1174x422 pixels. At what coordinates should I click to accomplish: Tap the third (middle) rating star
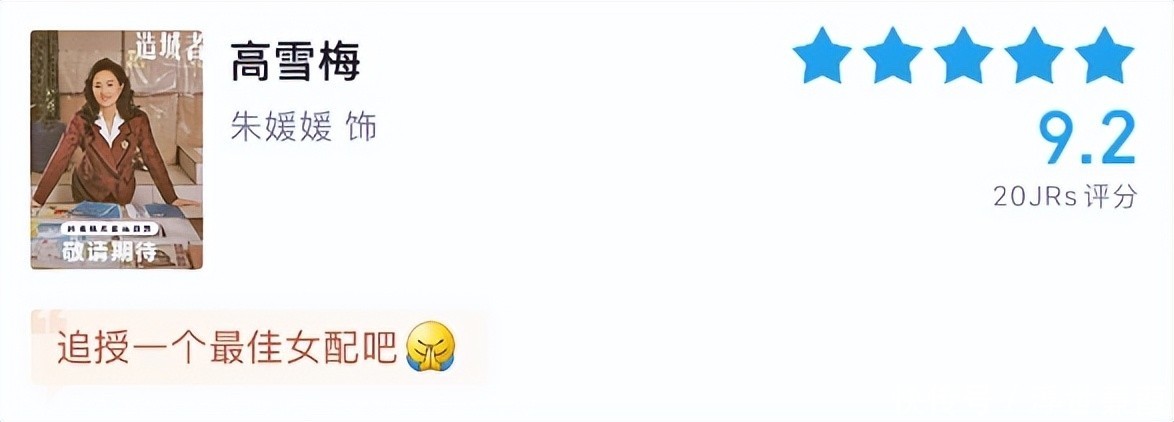point(963,56)
